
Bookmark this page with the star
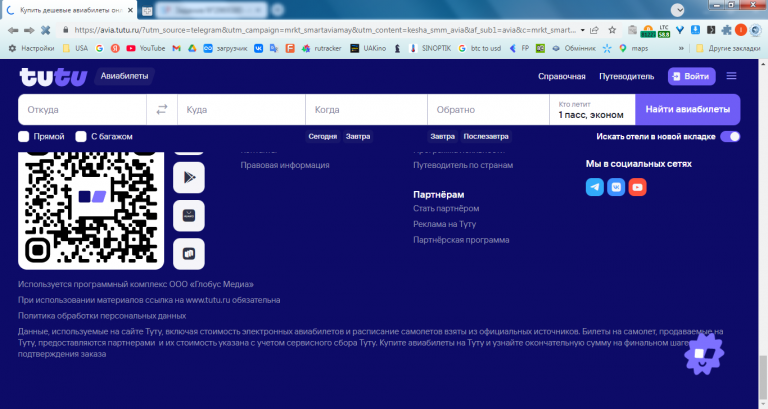(x=612, y=30)
